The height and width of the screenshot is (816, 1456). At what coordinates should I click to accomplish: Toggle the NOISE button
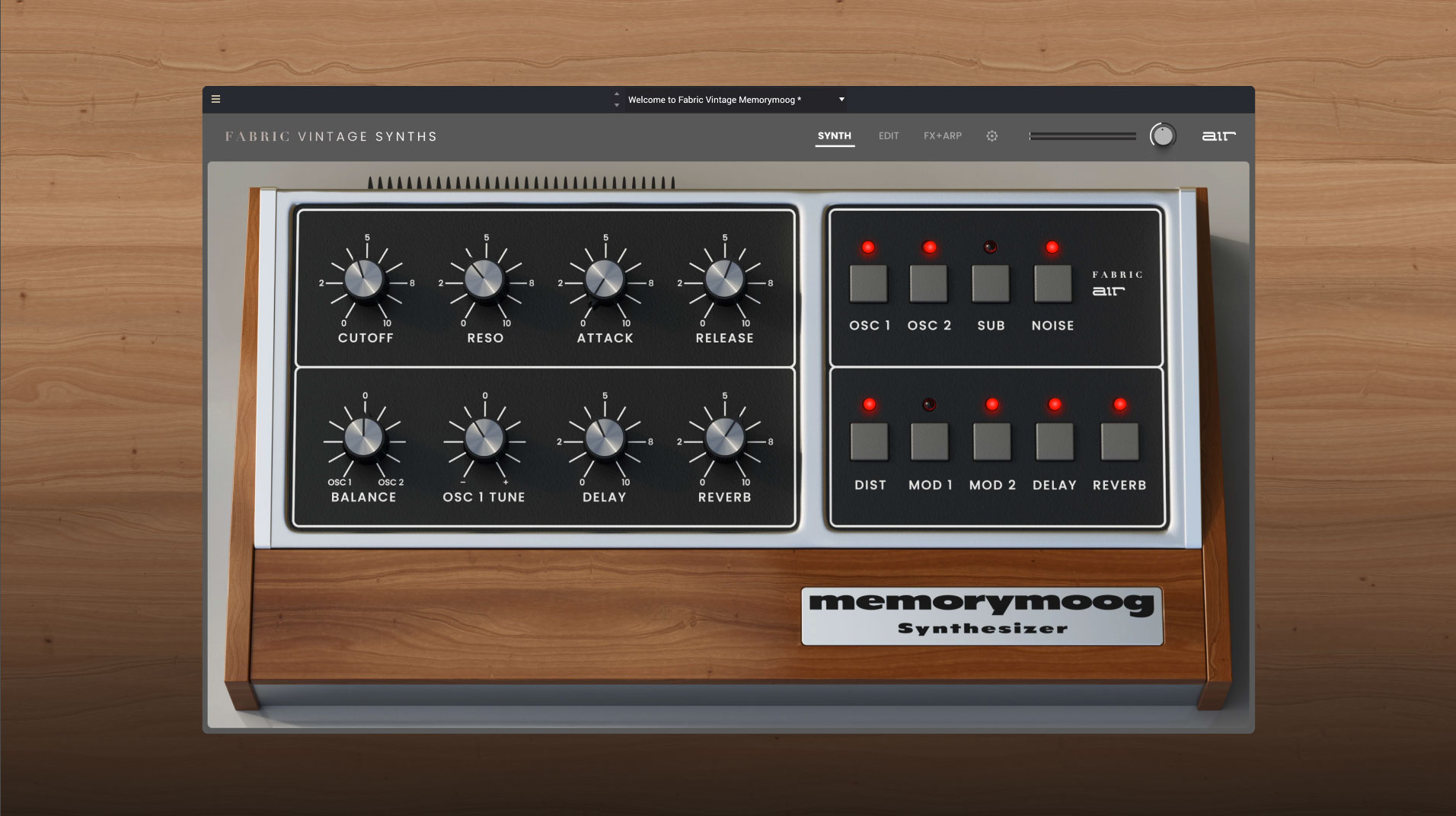1052,284
